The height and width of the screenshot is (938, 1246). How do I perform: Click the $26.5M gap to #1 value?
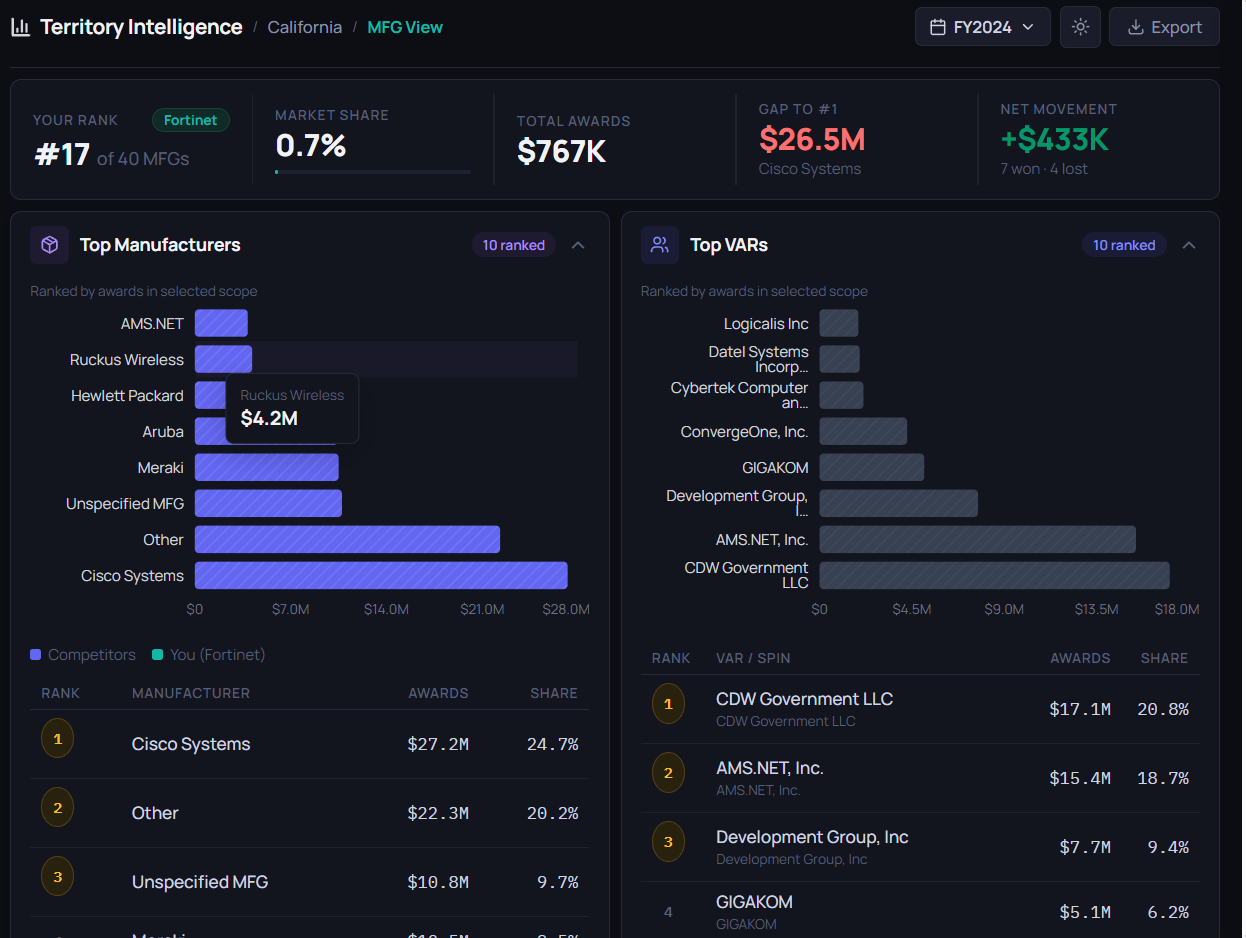point(812,139)
